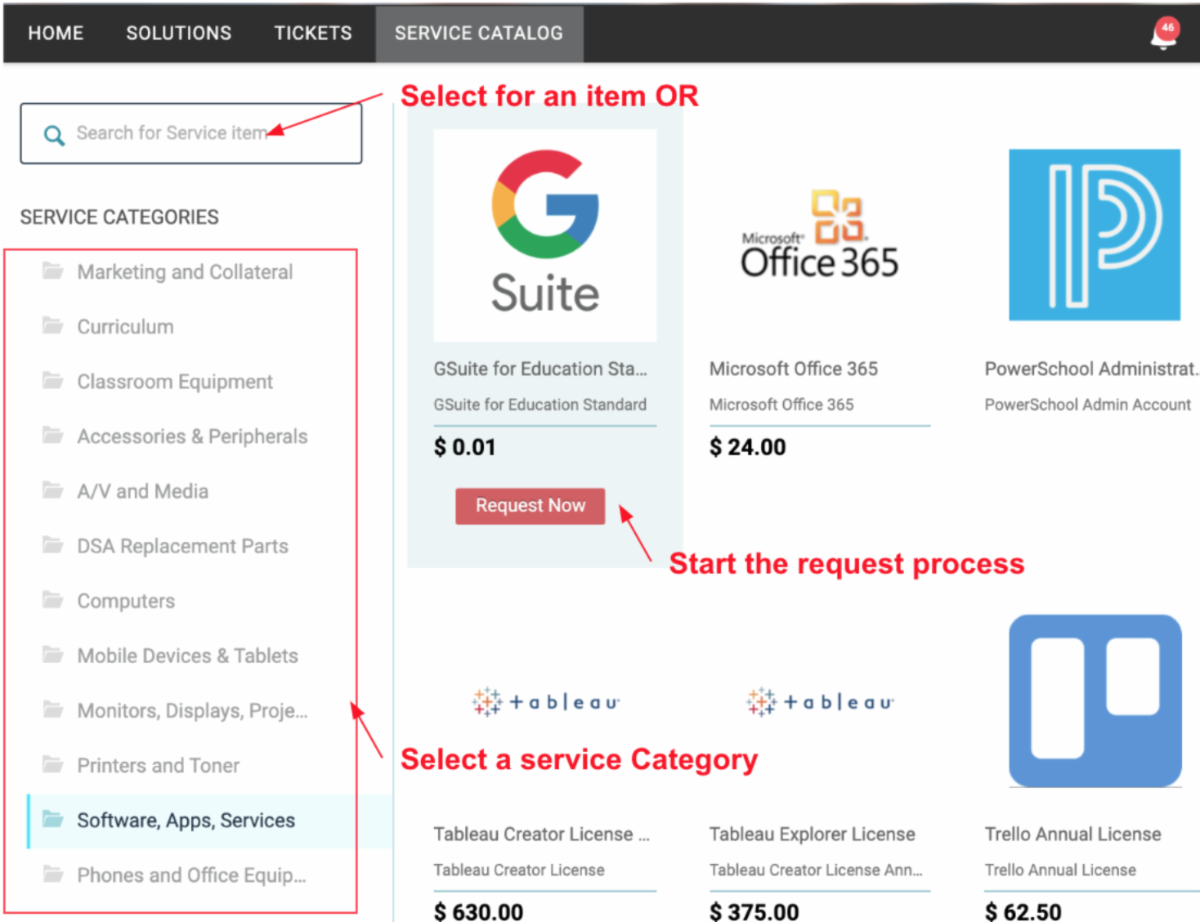Screen dimensions: 1200x922
Task: Open Tableau Explorer License item title
Action: [812, 834]
